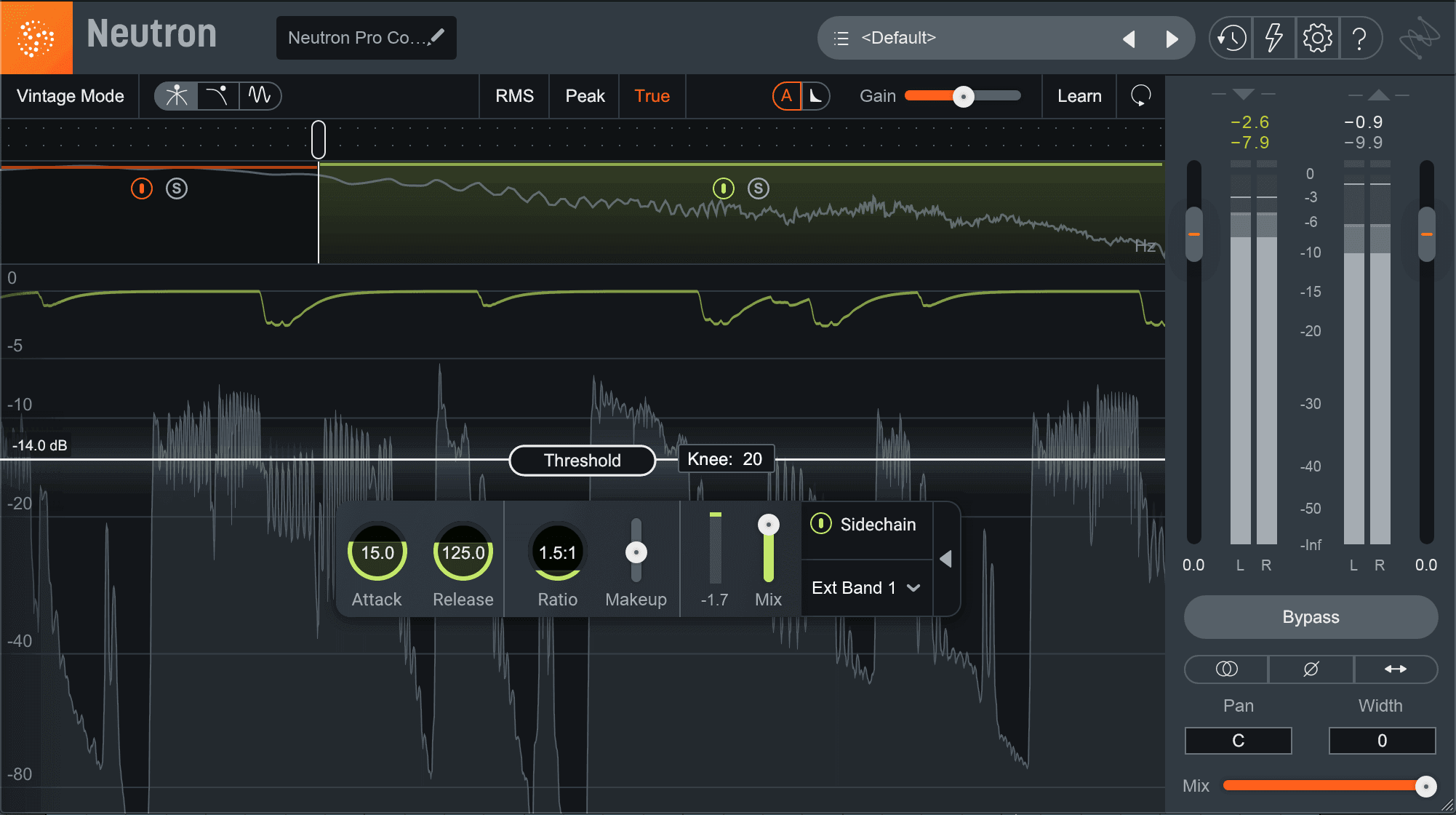Select Peak level detection mode
This screenshot has width=1456, height=815.
click(585, 95)
